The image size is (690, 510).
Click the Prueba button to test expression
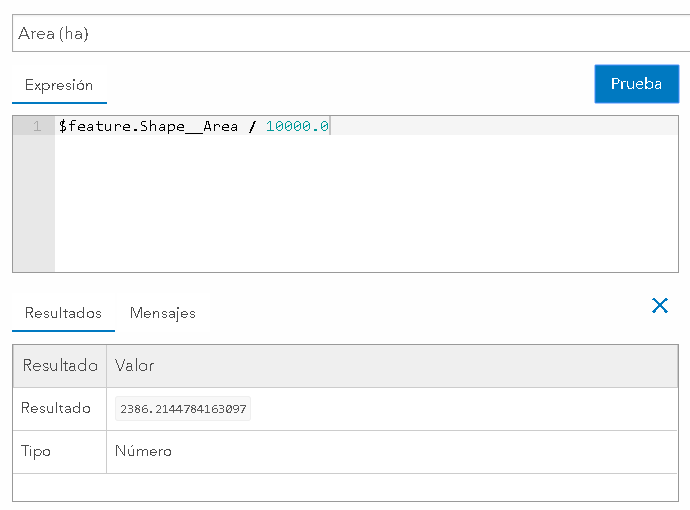pos(636,84)
